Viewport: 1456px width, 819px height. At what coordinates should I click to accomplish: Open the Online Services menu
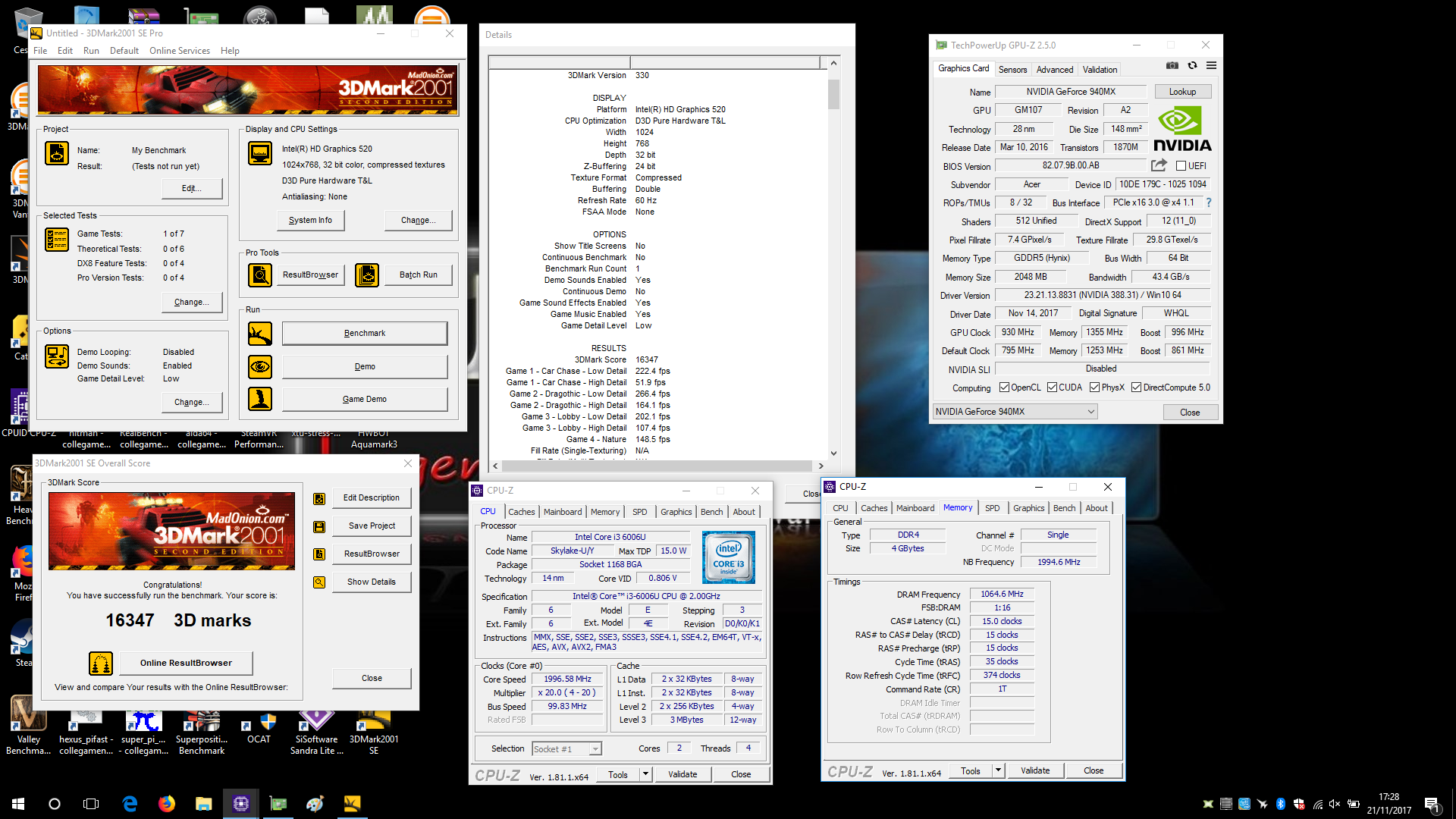tap(180, 51)
